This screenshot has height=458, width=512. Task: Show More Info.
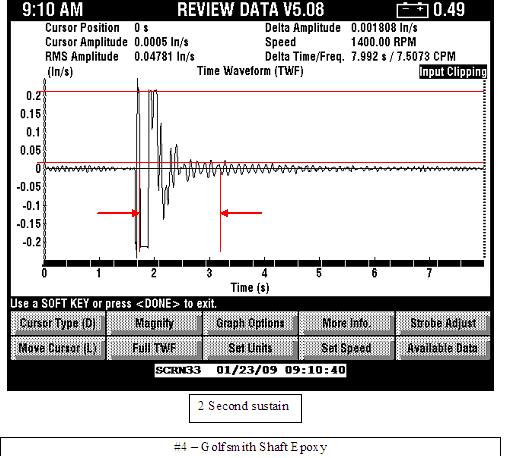[347, 323]
